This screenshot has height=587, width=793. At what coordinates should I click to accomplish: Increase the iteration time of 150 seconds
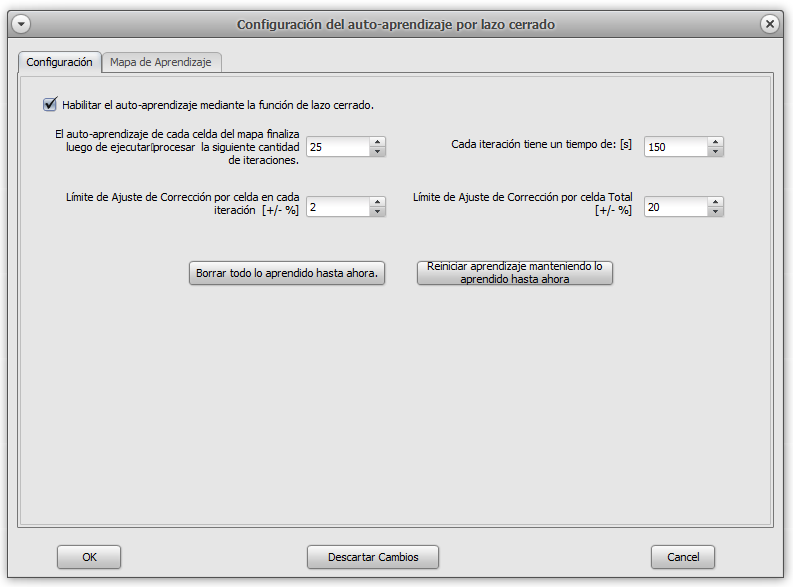(715, 142)
